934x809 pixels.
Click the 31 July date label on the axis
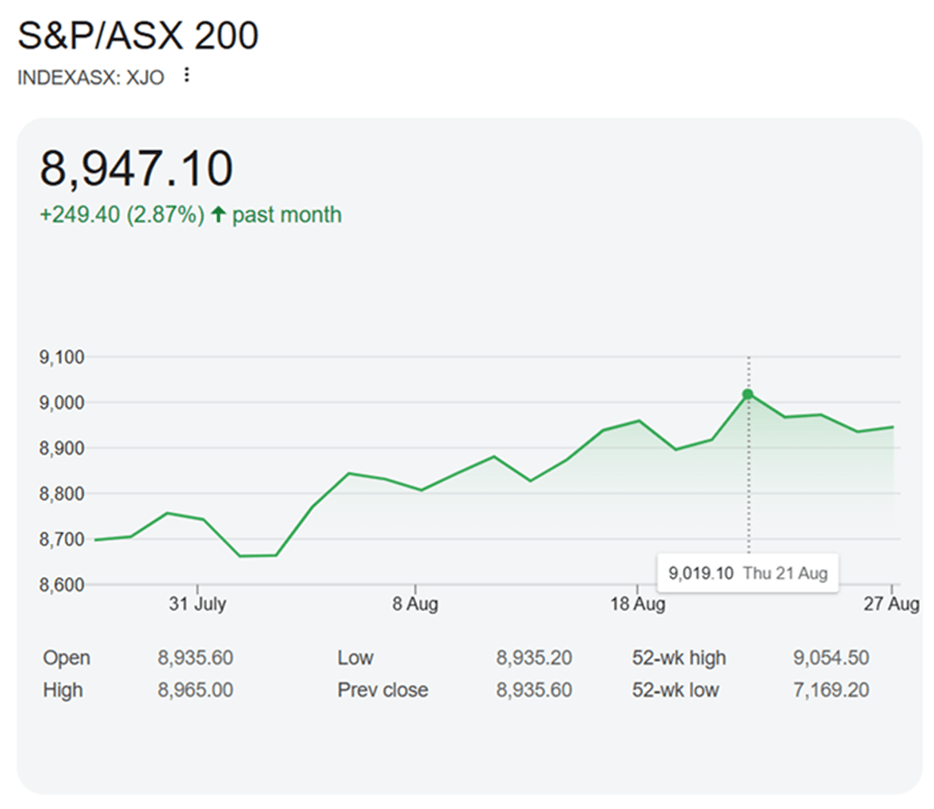[197, 603]
